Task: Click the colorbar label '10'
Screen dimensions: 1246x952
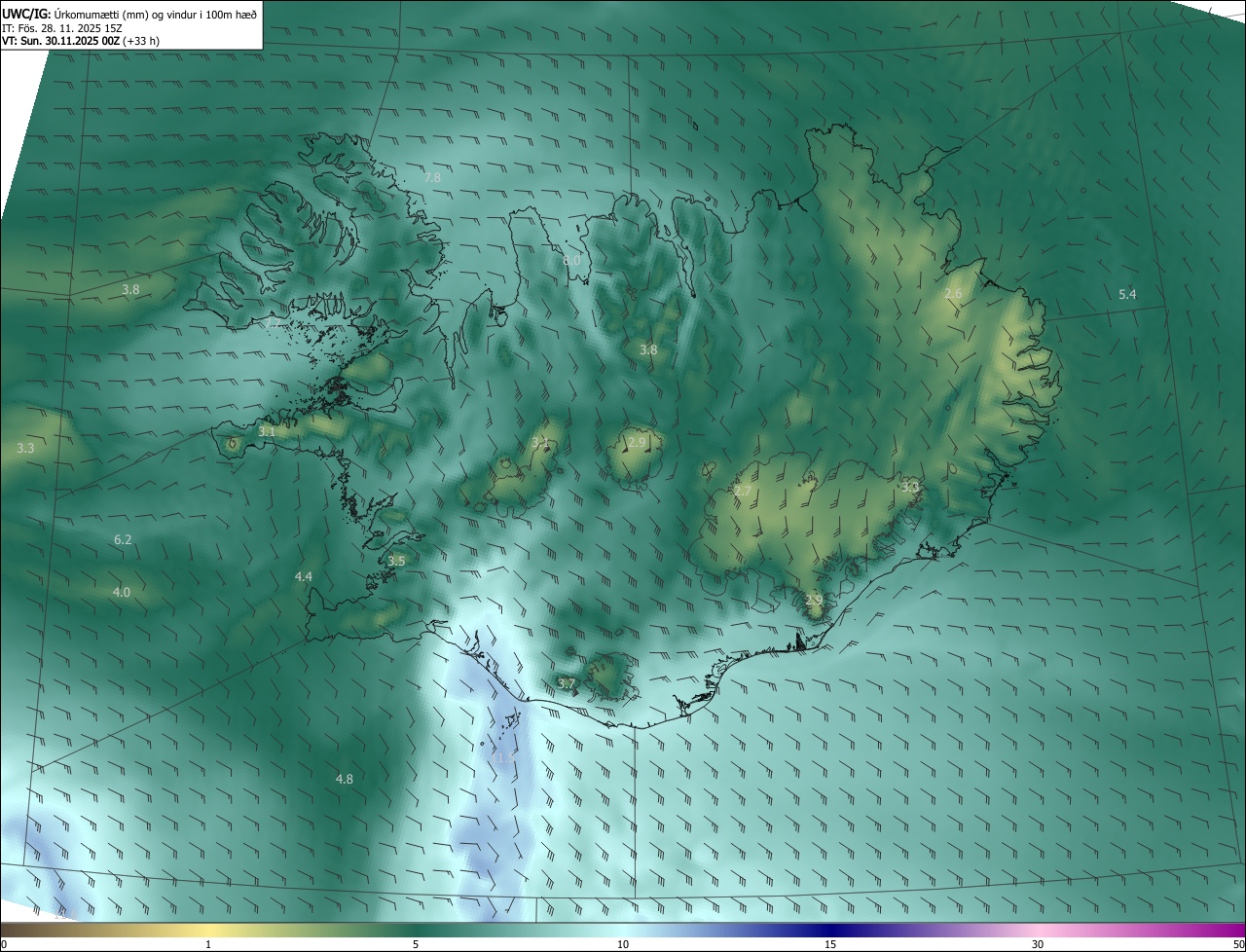Action: click(x=623, y=945)
